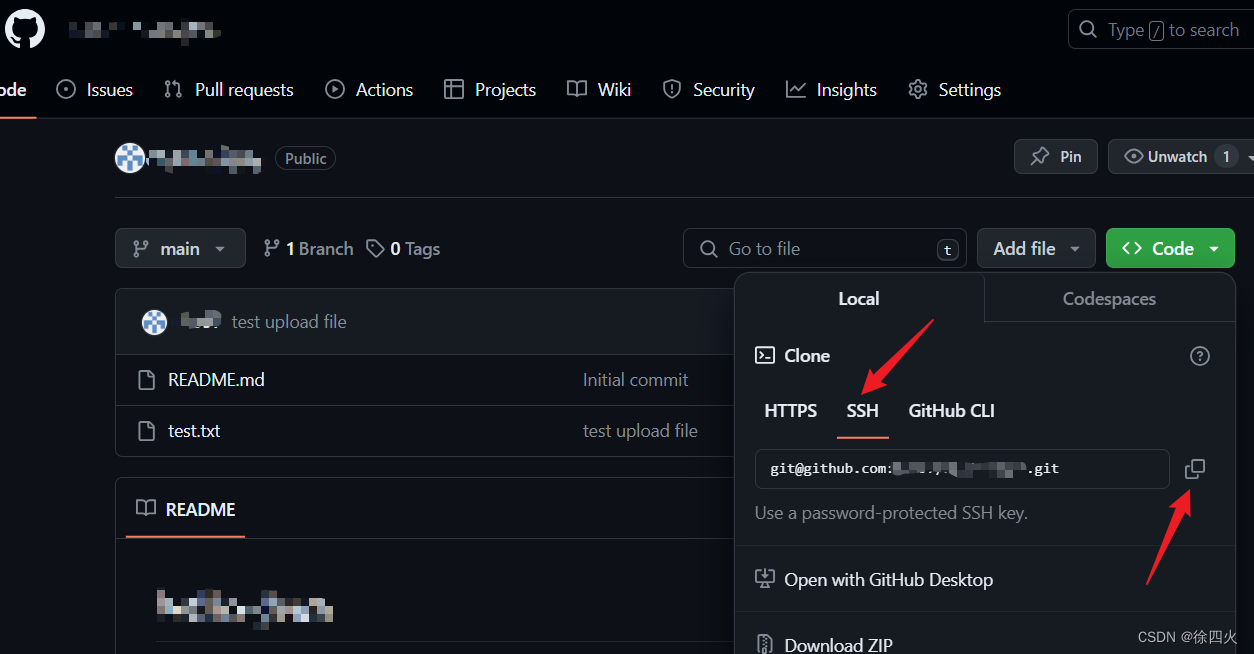Open the Pull requests page
Image resolution: width=1254 pixels, height=654 pixels.
228,89
